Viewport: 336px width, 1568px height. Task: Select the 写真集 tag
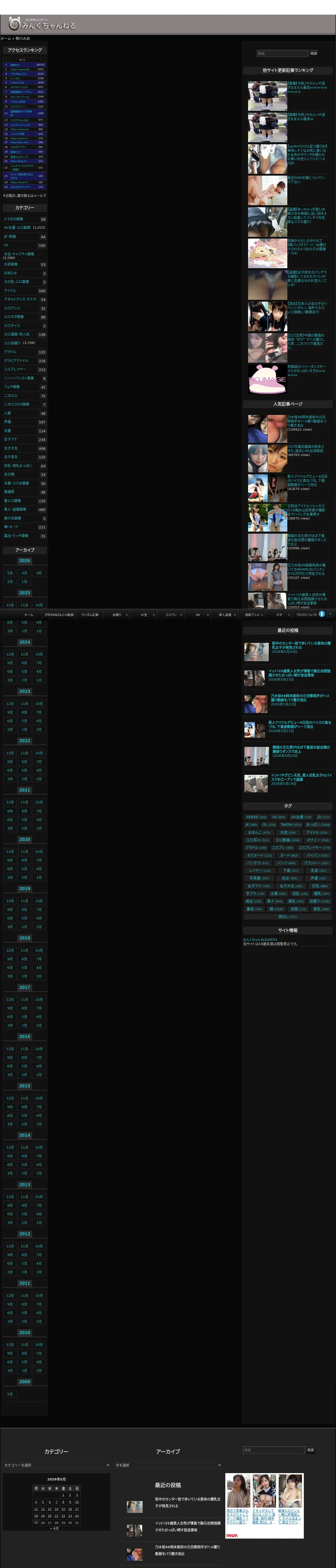click(259, 878)
